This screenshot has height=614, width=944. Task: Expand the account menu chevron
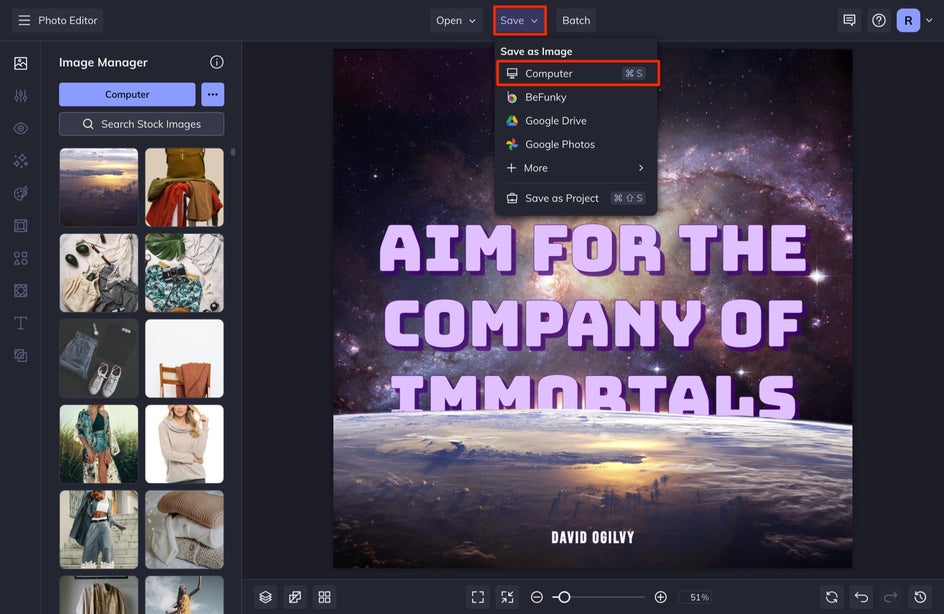929,20
